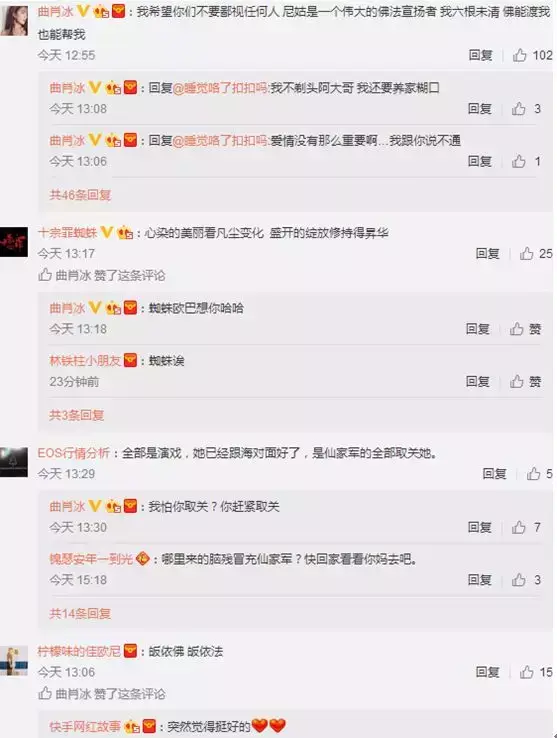This screenshot has height=738, width=557.
Task: Toggle like on 林铁柱小朋友's 蜘蛛涘 reply
Action: 526,381
